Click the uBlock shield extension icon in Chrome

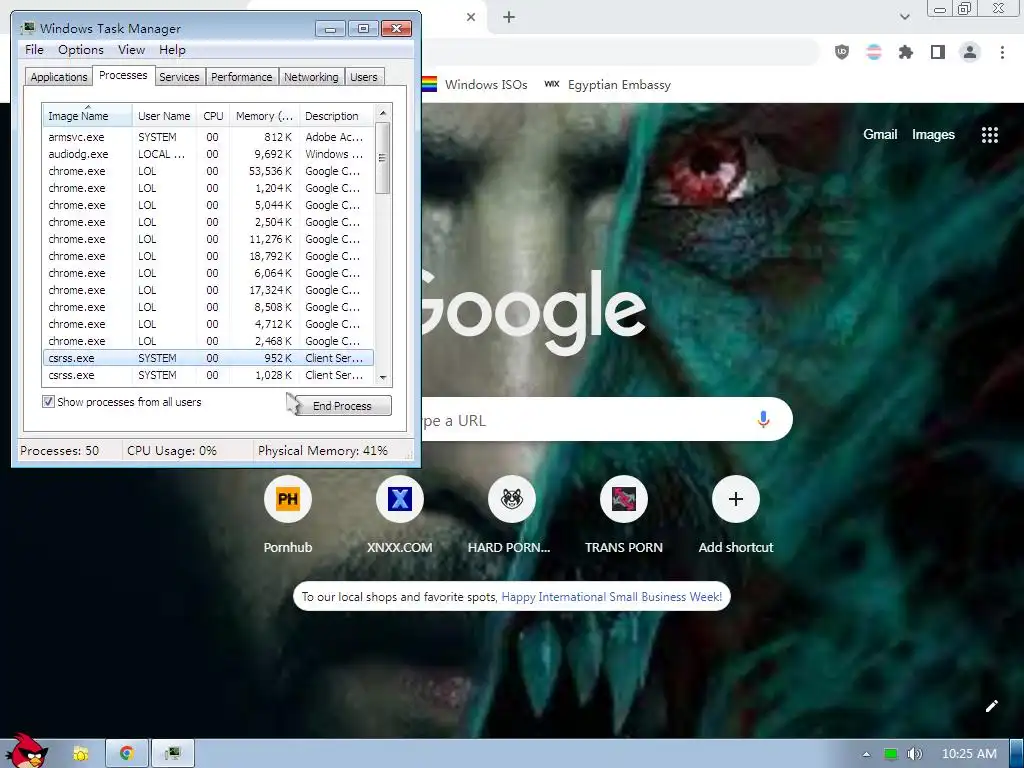pyautogui.click(x=842, y=52)
